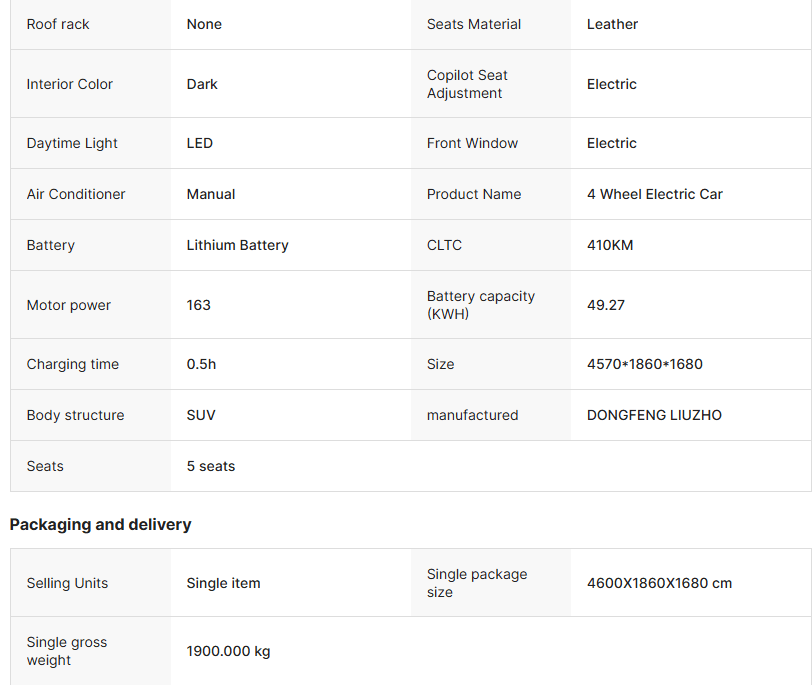Select the "Manual" air conditioner value
812x685 pixels.
[x=211, y=194]
